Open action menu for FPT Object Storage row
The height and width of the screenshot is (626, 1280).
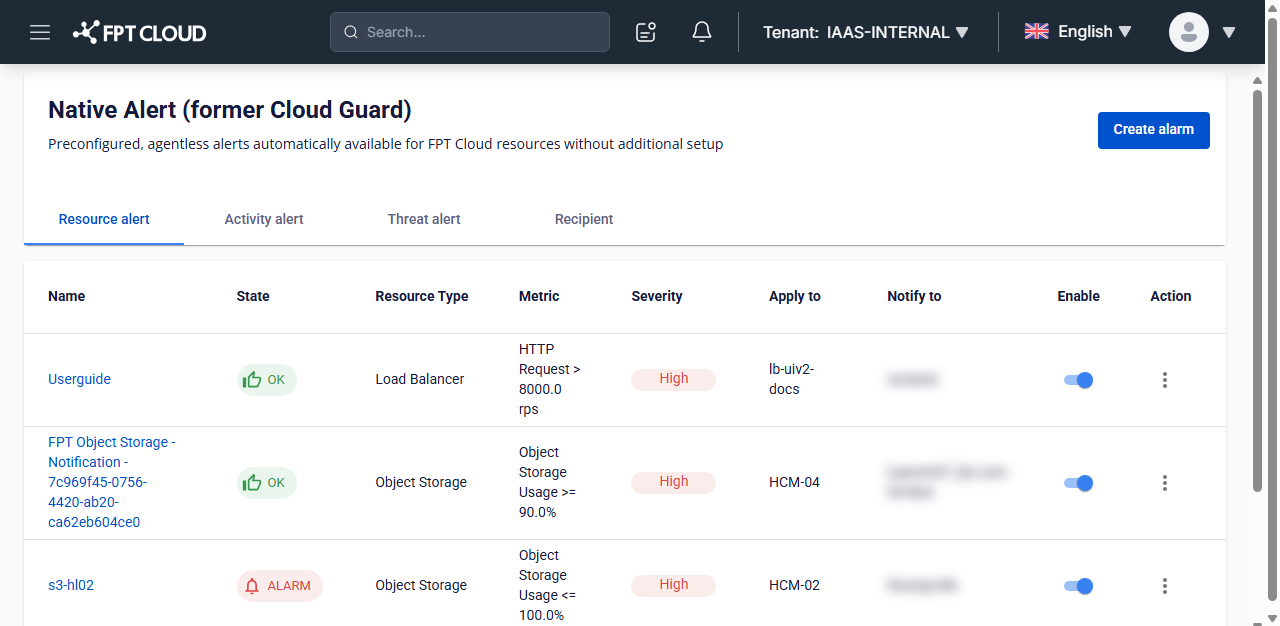tap(1165, 483)
